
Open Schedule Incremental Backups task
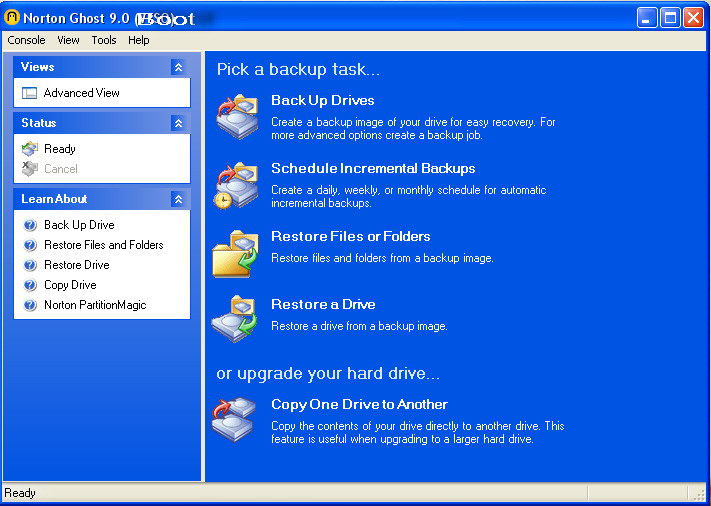(373, 168)
